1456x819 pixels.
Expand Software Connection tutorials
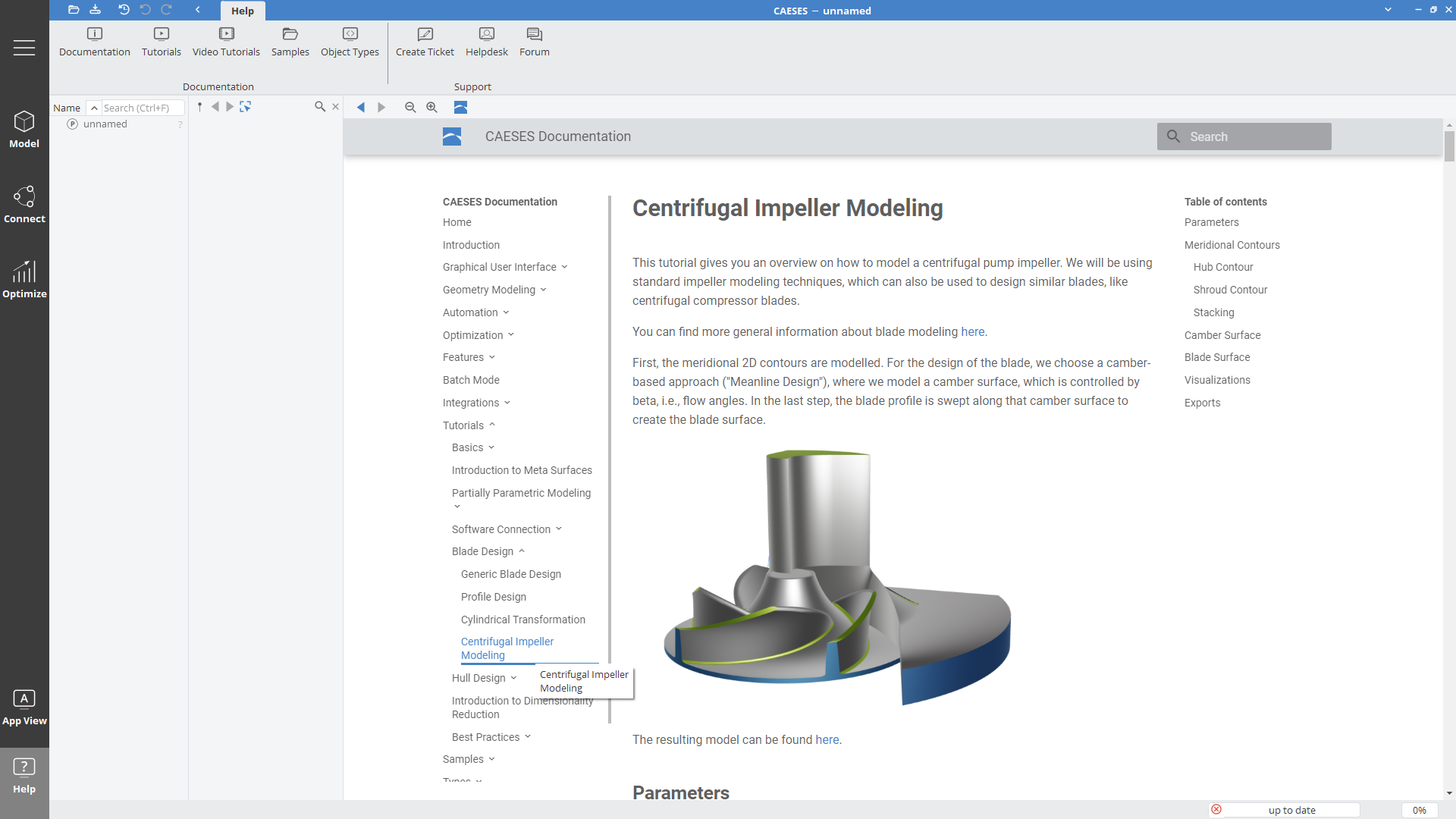click(x=558, y=529)
